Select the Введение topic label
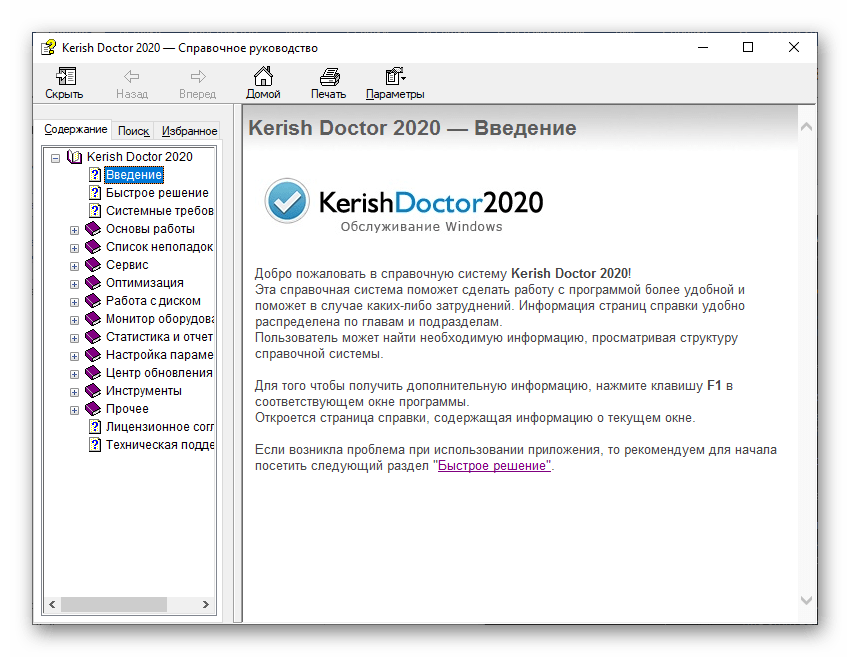The image size is (850, 657). [x=134, y=175]
